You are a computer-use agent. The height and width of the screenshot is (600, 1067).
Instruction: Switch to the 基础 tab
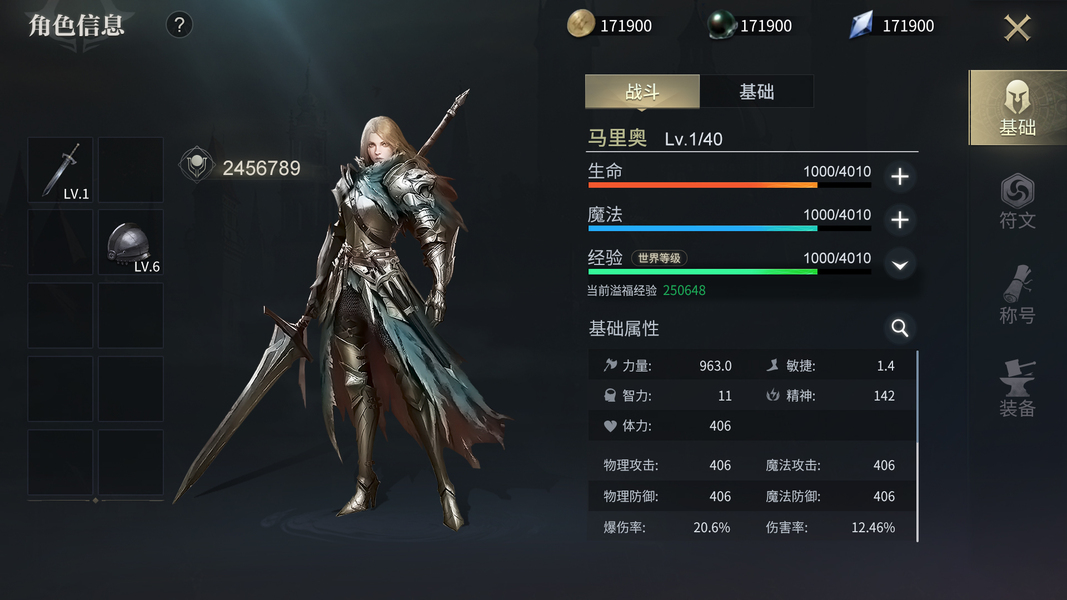click(x=757, y=91)
